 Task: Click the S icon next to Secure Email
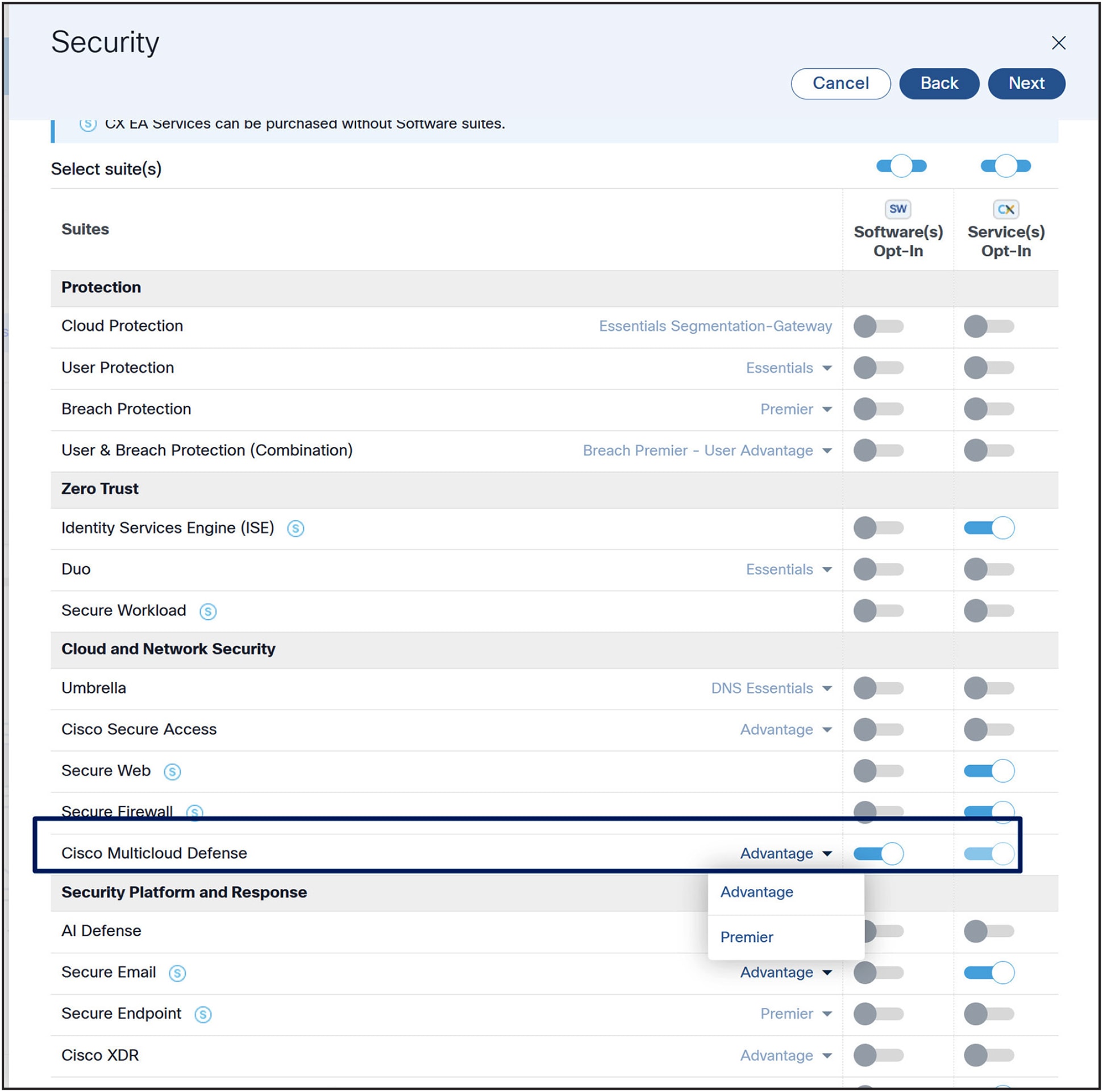[x=177, y=973]
